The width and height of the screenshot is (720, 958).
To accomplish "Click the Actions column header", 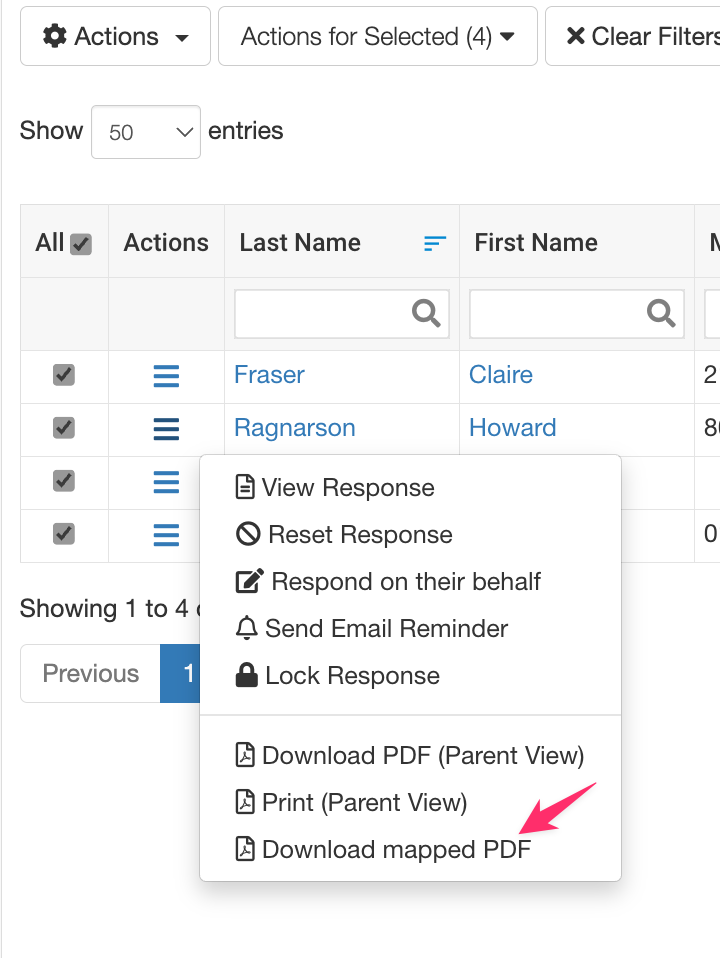I will point(166,243).
